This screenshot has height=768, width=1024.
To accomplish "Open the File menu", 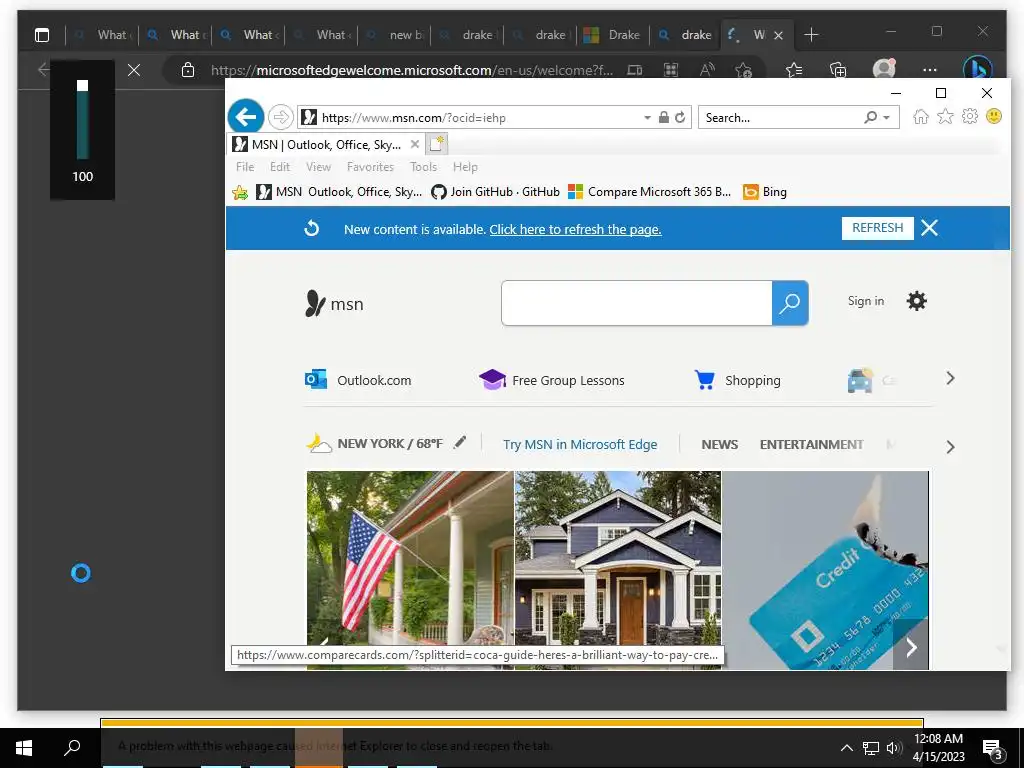I will (245, 167).
